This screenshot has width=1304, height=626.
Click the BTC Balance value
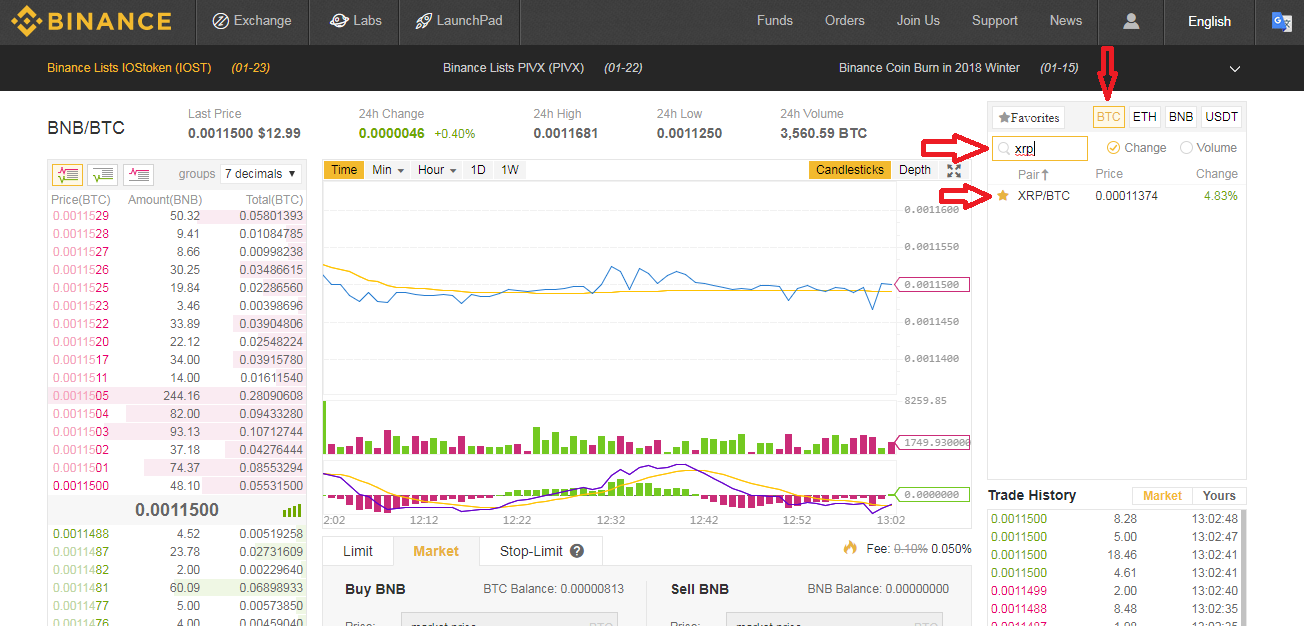click(591, 589)
